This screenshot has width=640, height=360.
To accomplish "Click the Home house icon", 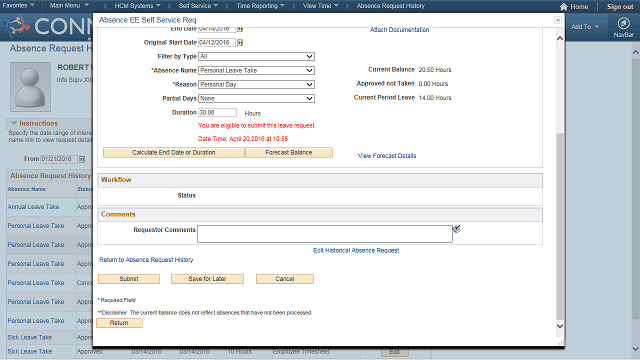I will coord(564,7).
